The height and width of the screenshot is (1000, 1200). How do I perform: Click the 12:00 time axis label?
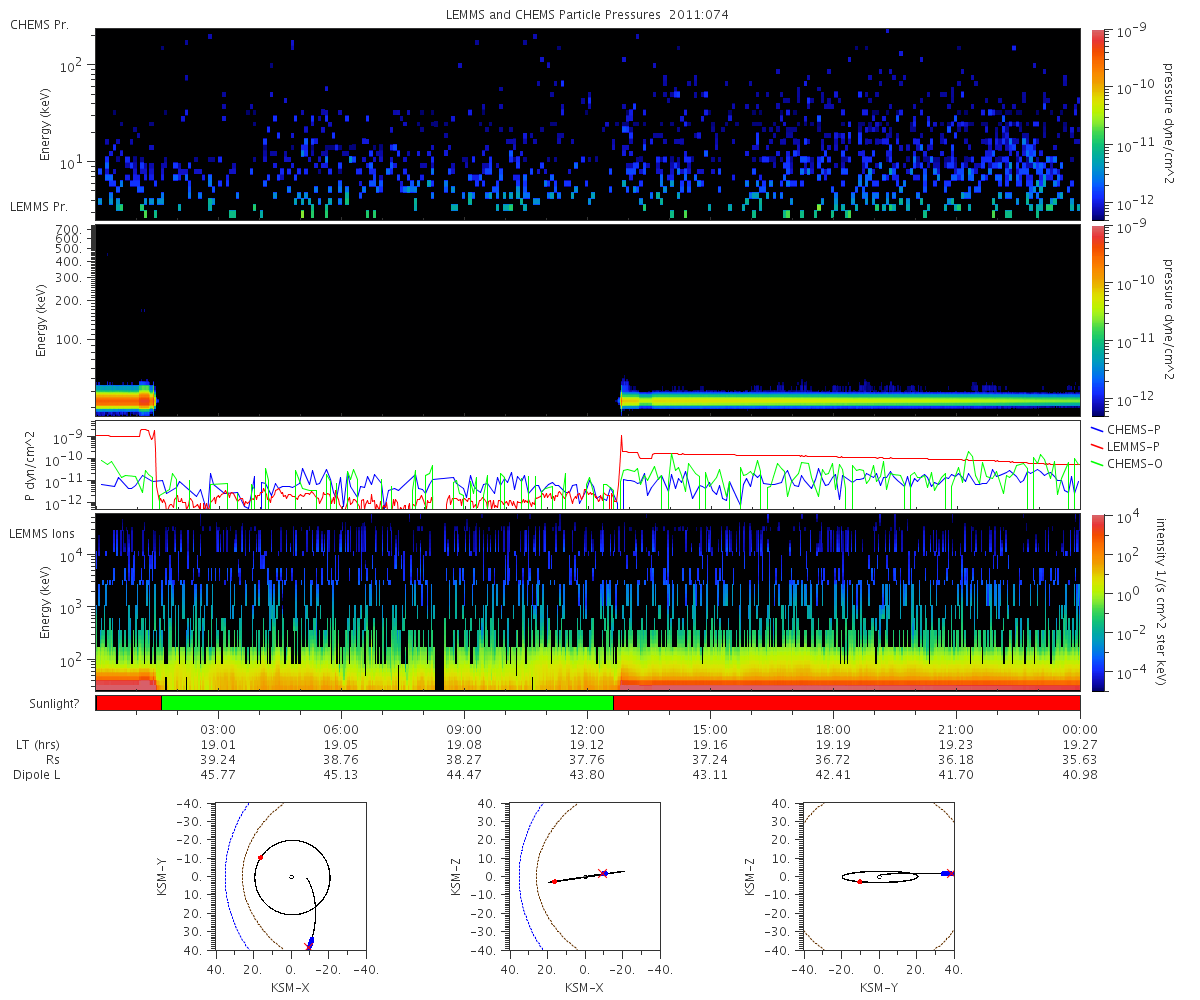[588, 730]
